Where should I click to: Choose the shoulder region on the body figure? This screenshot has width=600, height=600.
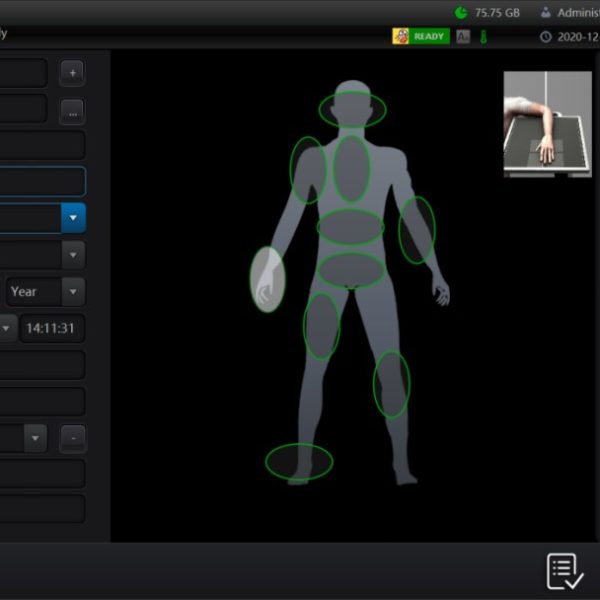point(308,170)
